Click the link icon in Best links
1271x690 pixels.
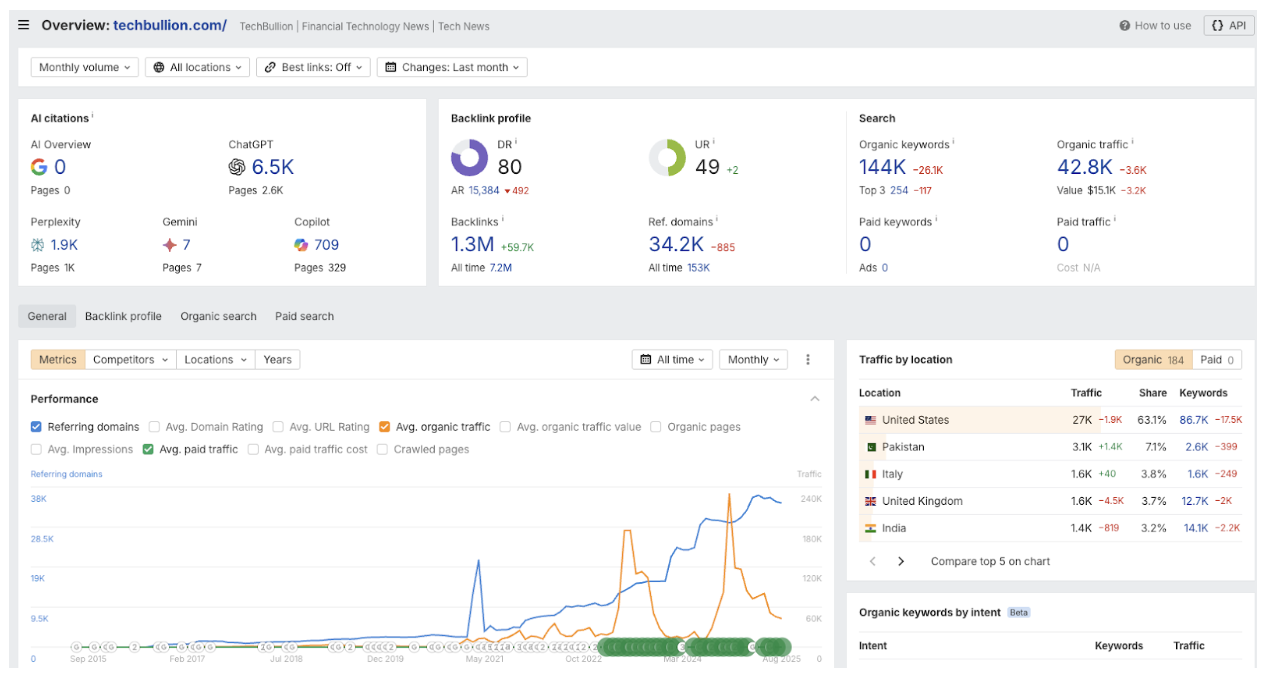[x=270, y=67]
